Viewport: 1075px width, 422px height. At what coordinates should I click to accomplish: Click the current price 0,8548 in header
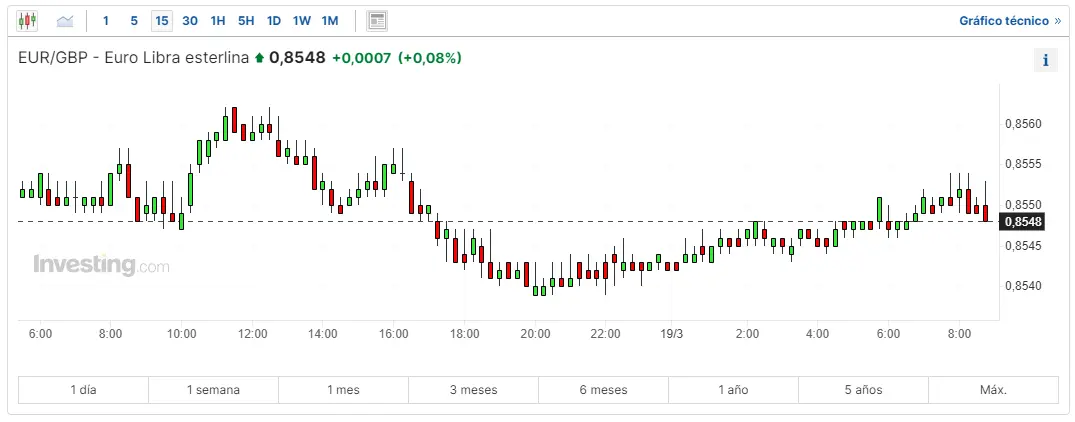(297, 58)
